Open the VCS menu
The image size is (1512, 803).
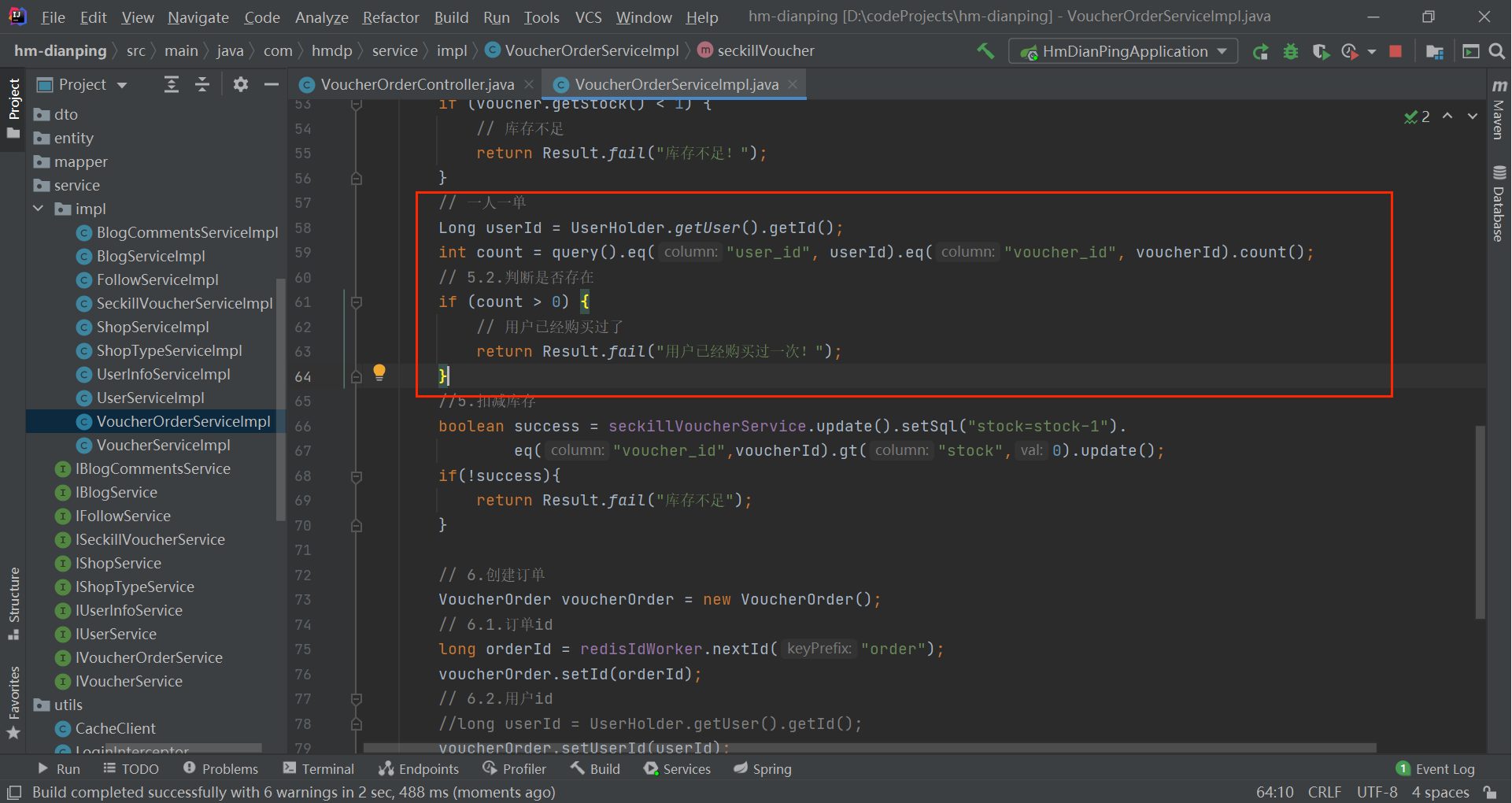[x=588, y=17]
